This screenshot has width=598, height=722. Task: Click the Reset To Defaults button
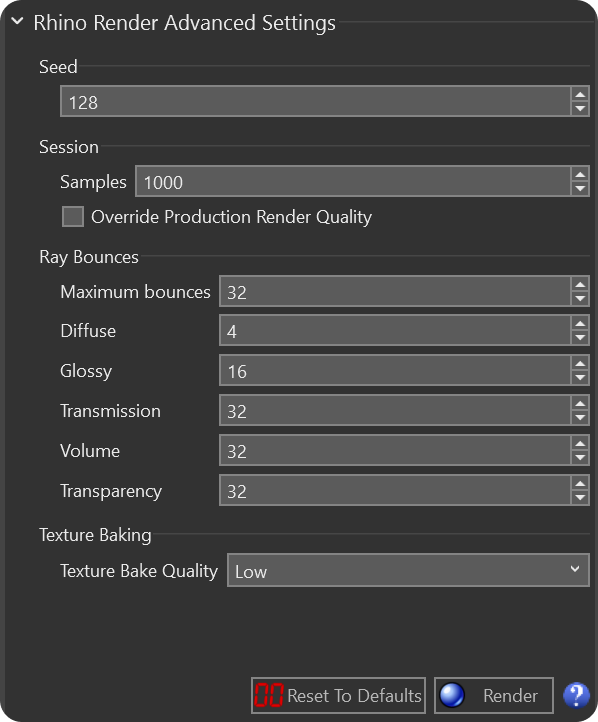pyautogui.click(x=338, y=695)
